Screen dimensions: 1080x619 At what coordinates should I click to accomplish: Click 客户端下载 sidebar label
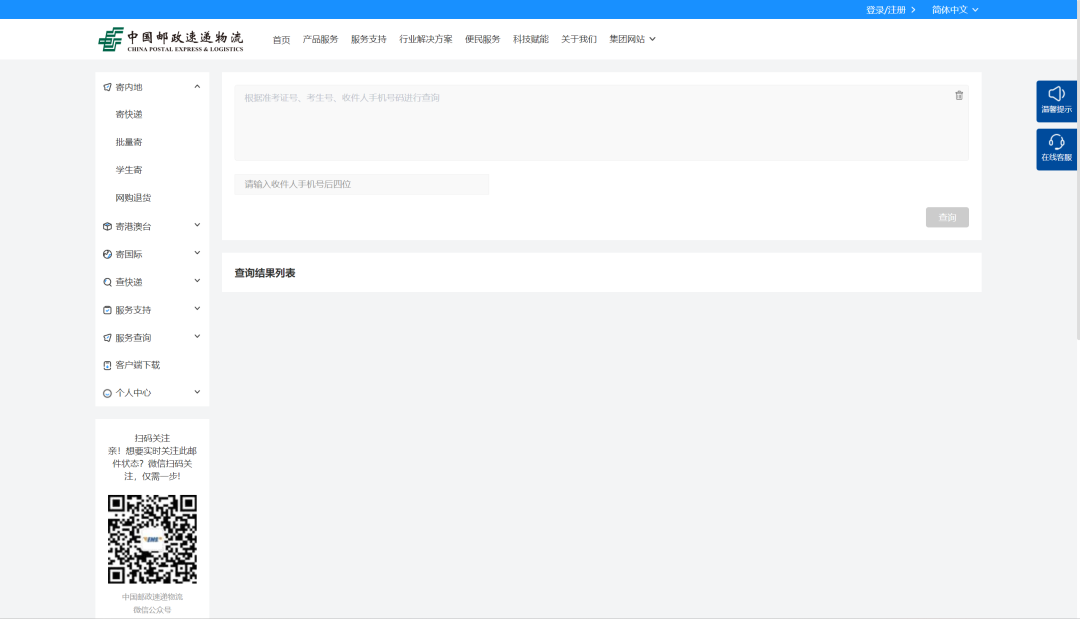(x=138, y=365)
